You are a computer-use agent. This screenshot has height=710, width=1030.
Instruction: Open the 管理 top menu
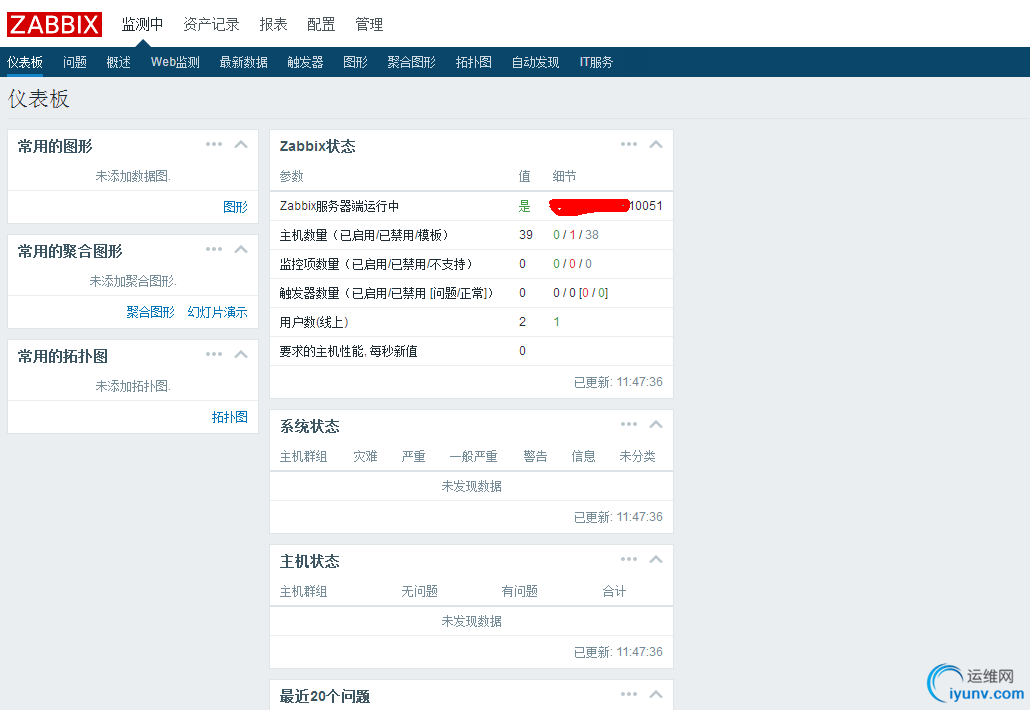coord(369,25)
